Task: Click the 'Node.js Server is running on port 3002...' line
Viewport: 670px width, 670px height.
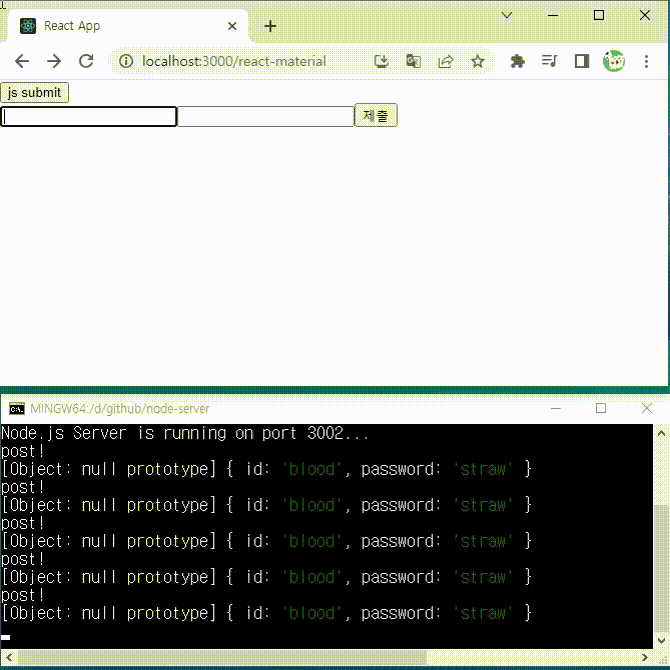Action: [x=185, y=433]
